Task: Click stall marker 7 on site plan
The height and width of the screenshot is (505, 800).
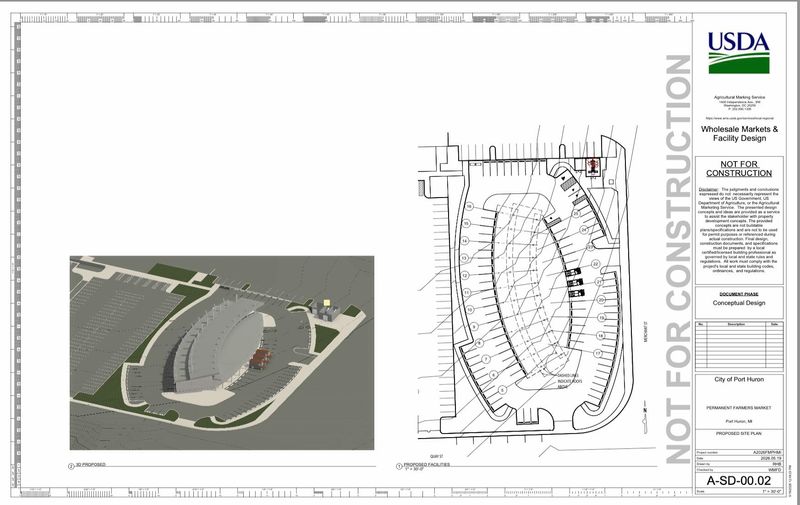Action: (x=486, y=360)
